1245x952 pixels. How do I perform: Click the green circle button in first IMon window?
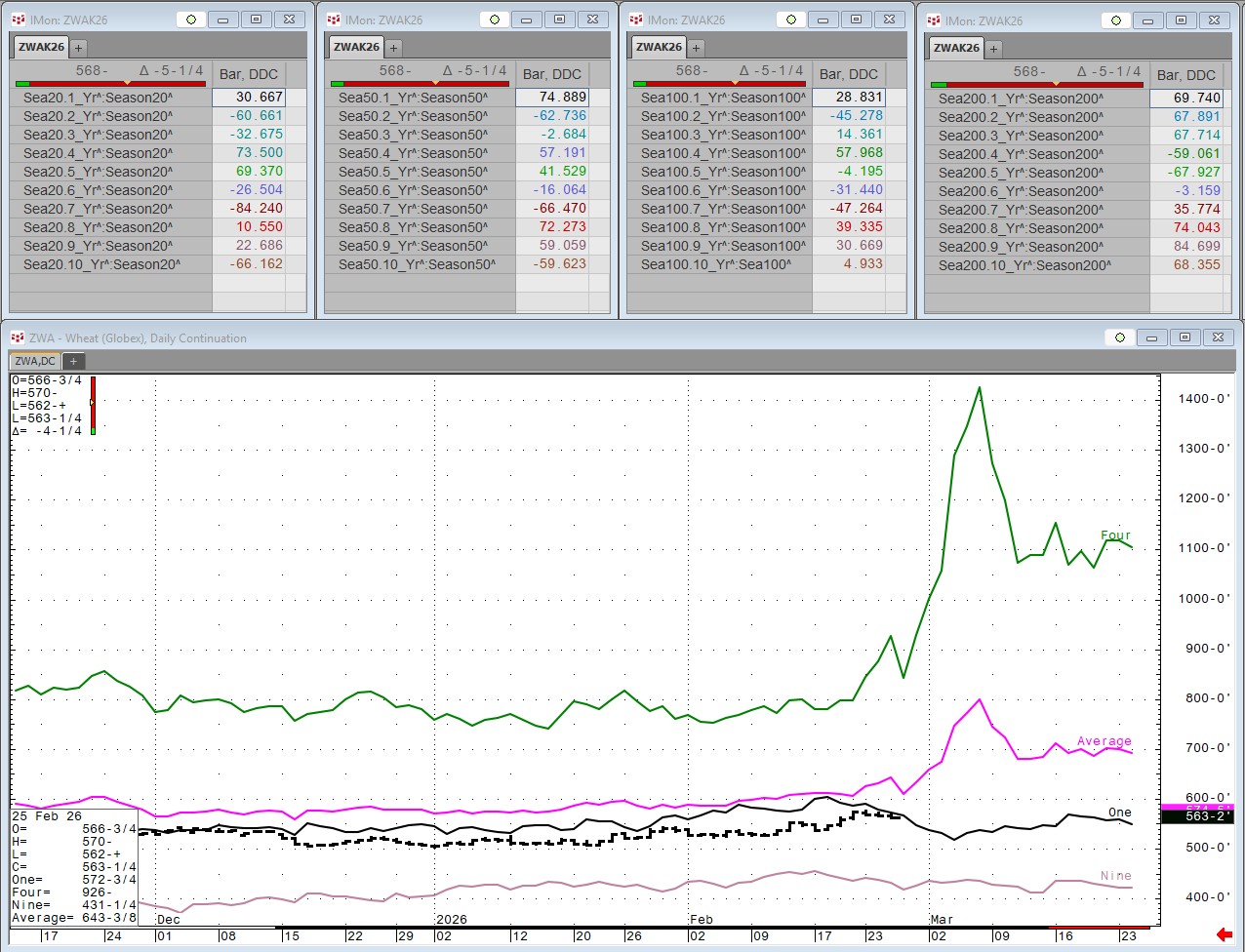pos(191,20)
